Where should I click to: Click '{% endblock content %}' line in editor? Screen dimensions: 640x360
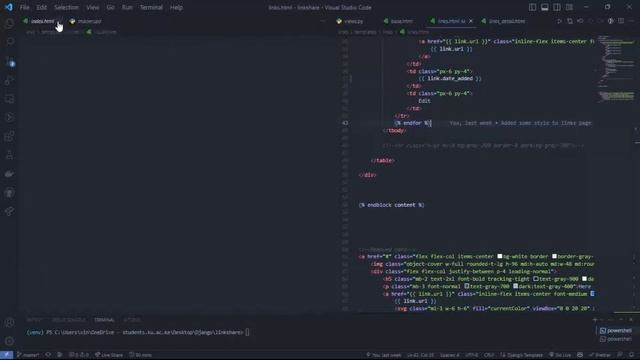[x=391, y=205]
